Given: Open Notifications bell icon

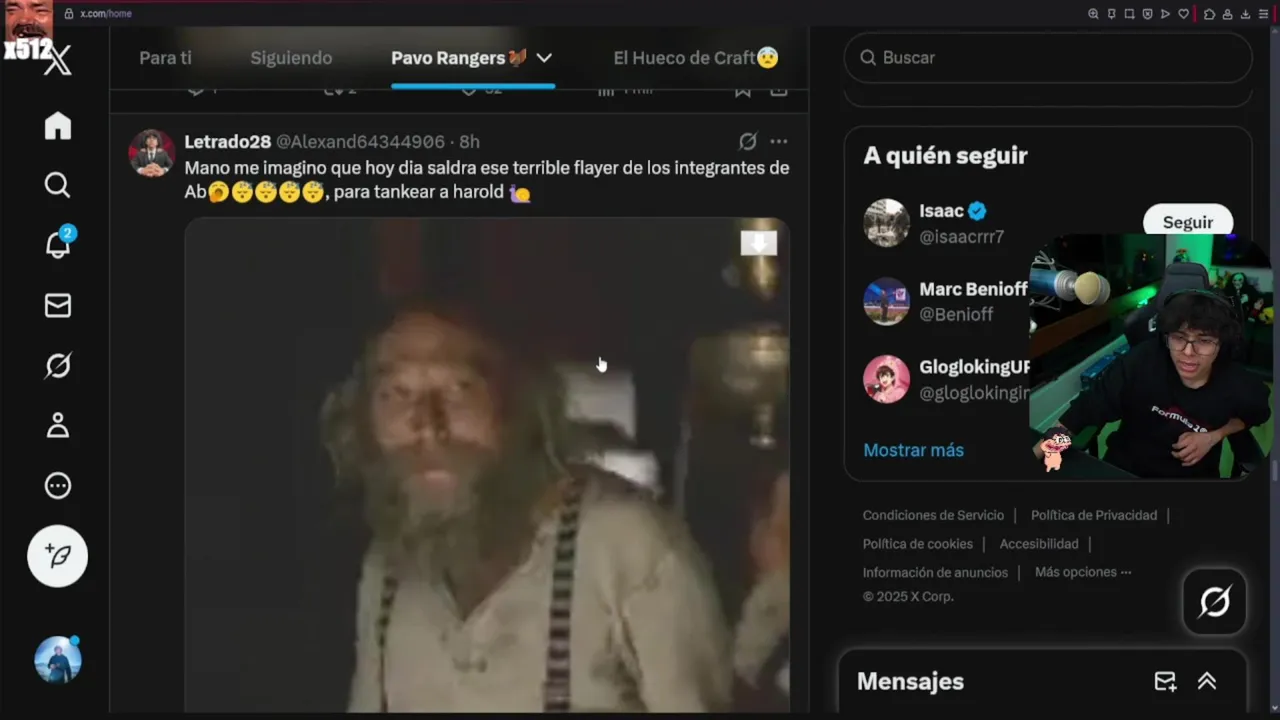Looking at the screenshot, I should coord(58,245).
